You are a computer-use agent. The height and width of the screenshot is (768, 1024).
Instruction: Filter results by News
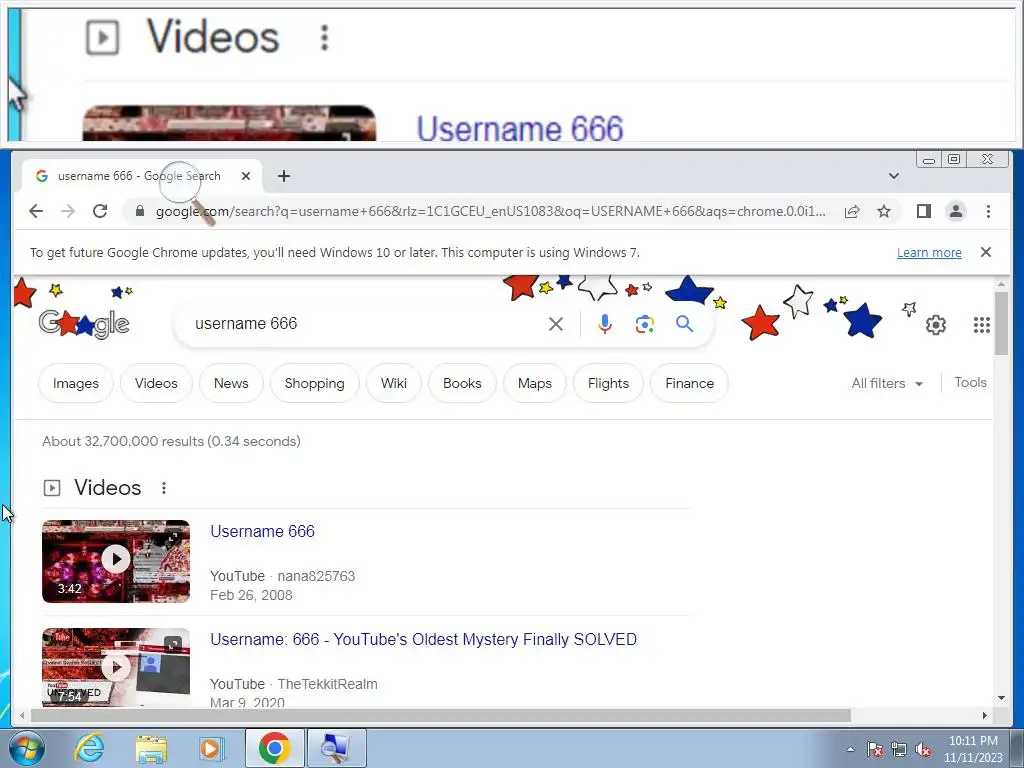coord(231,383)
